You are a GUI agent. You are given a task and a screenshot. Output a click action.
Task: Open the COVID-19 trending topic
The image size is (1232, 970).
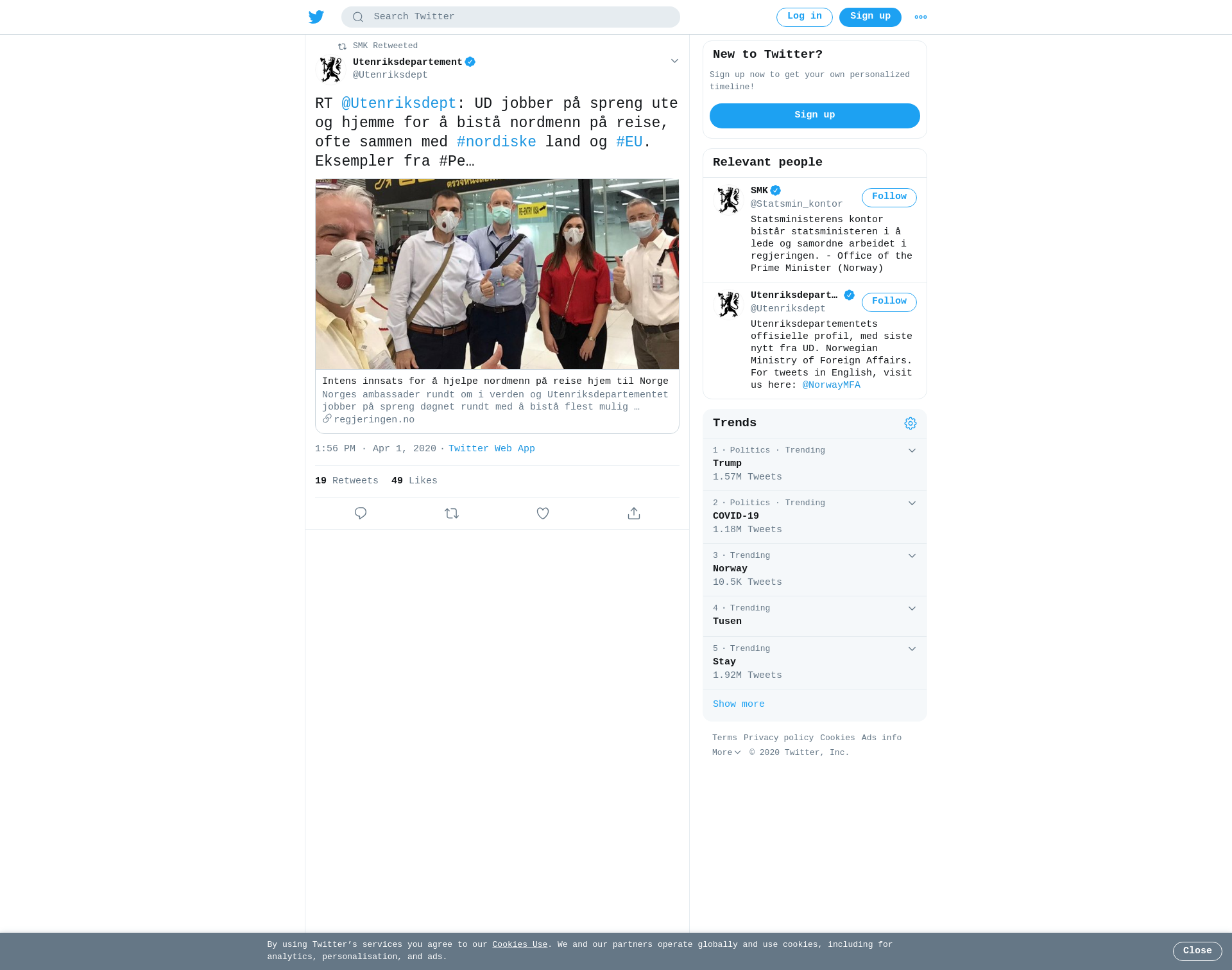[x=815, y=517]
